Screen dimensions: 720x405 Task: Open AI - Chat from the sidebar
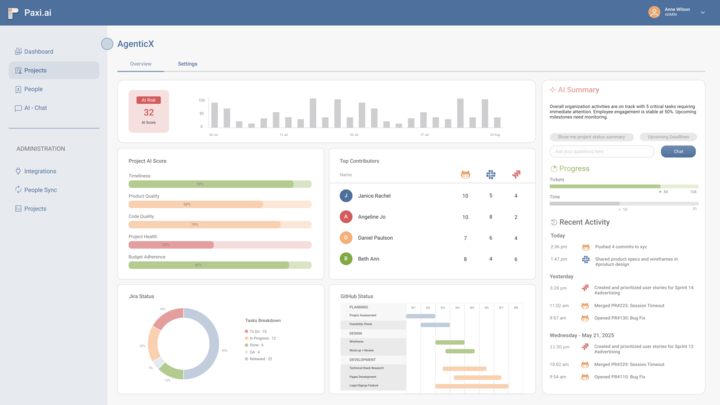tap(35, 108)
